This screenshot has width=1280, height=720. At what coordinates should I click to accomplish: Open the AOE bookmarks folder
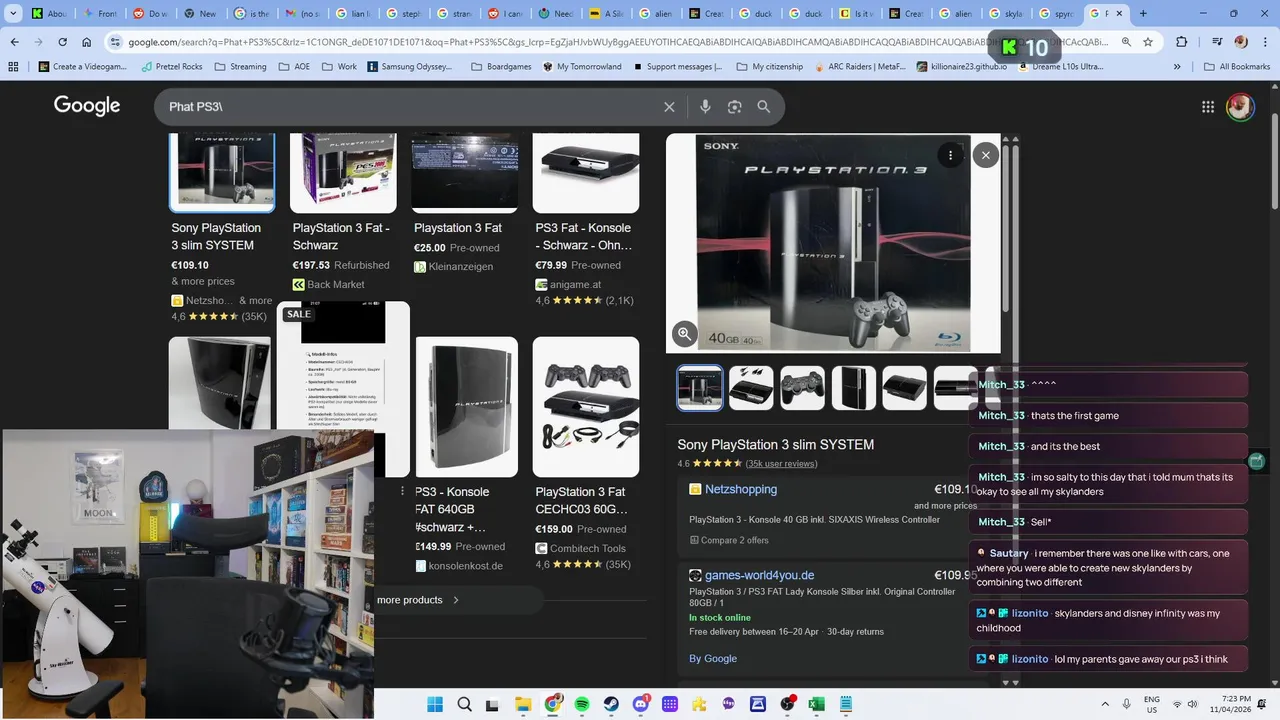(294, 66)
